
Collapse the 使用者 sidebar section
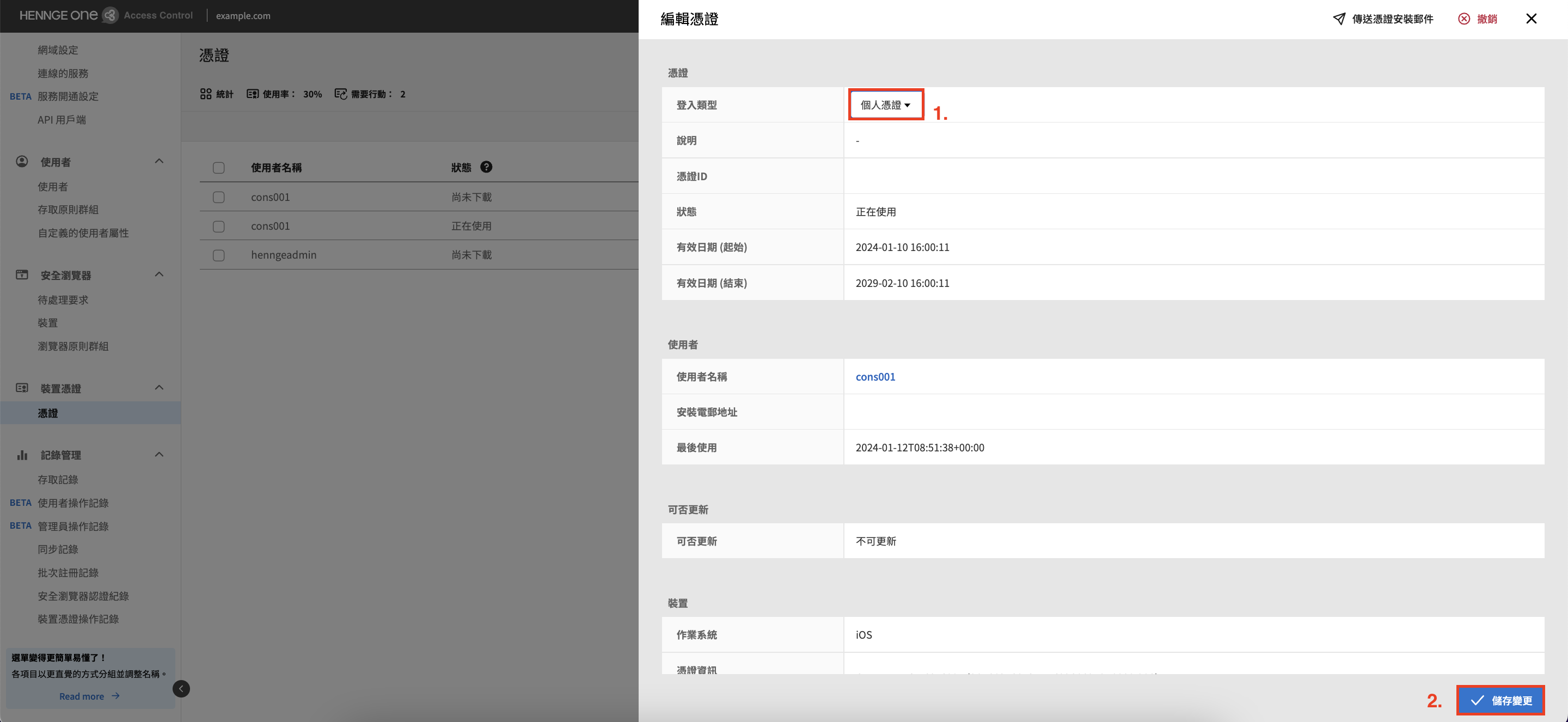(159, 161)
